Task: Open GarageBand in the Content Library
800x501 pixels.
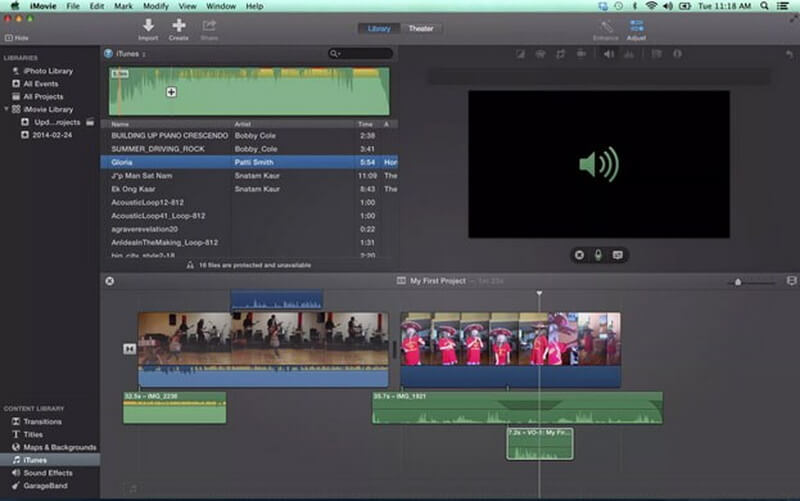Action: coord(45,486)
